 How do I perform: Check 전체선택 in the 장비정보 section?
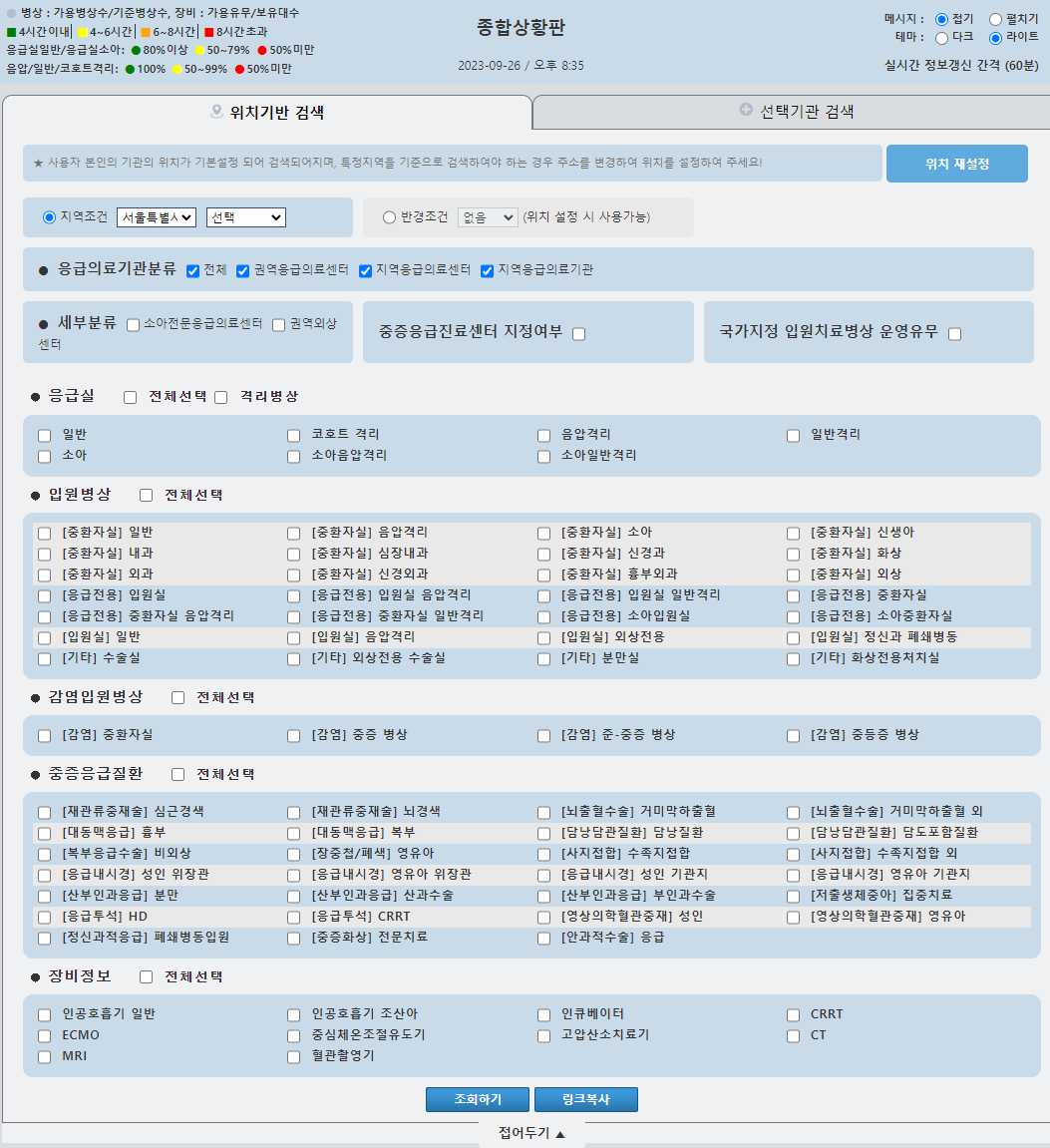(147, 976)
